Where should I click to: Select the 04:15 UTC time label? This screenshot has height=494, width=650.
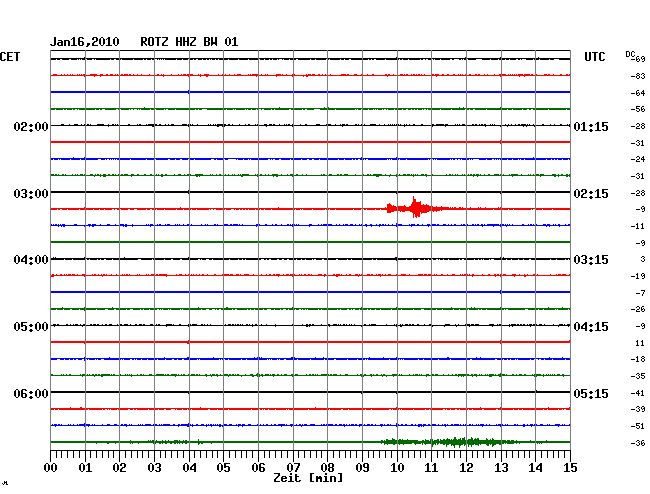(591, 327)
